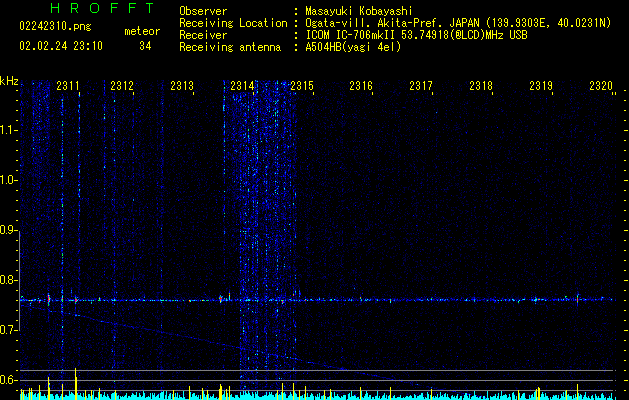Click the Observer label
The height and width of the screenshot is (400, 629).
point(203,11)
